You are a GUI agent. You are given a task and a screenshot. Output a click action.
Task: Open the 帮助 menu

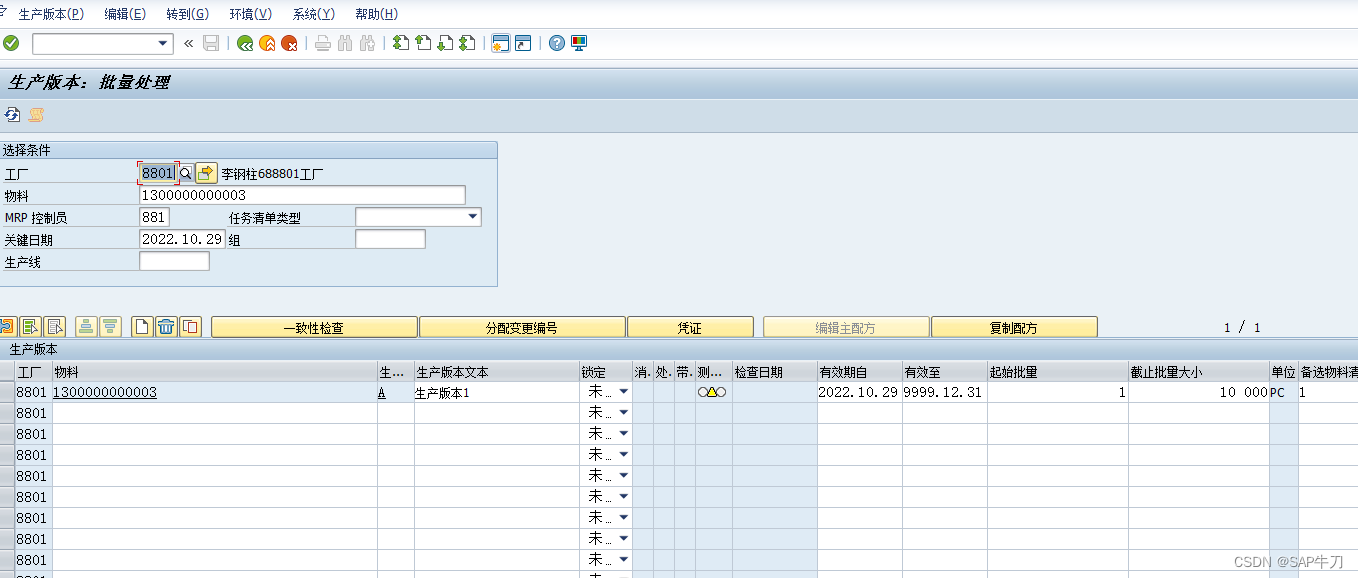click(x=376, y=14)
